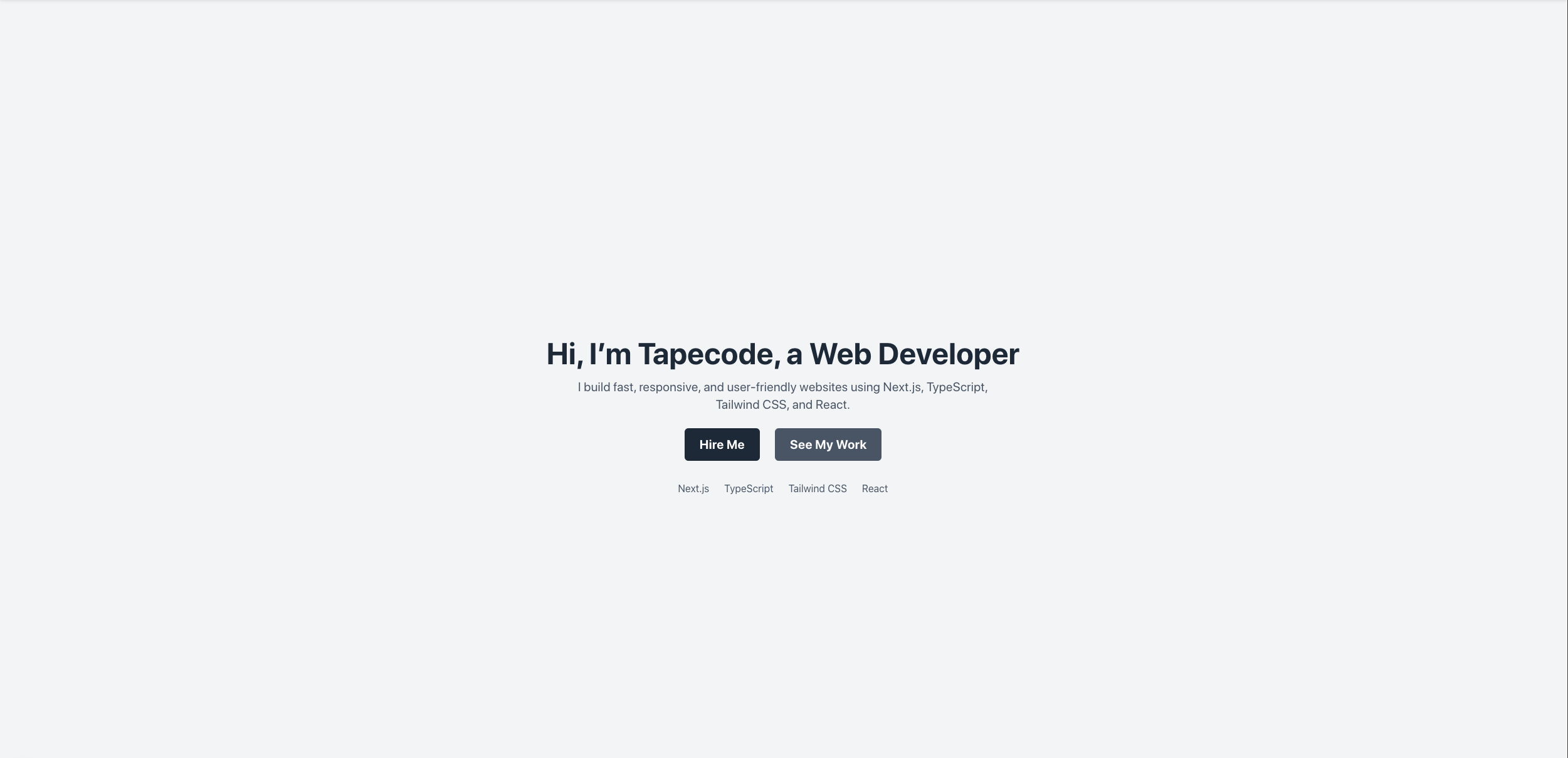This screenshot has height=758, width=1568.
Task: Select the TypeScript tag below the buttons
Action: tap(749, 488)
